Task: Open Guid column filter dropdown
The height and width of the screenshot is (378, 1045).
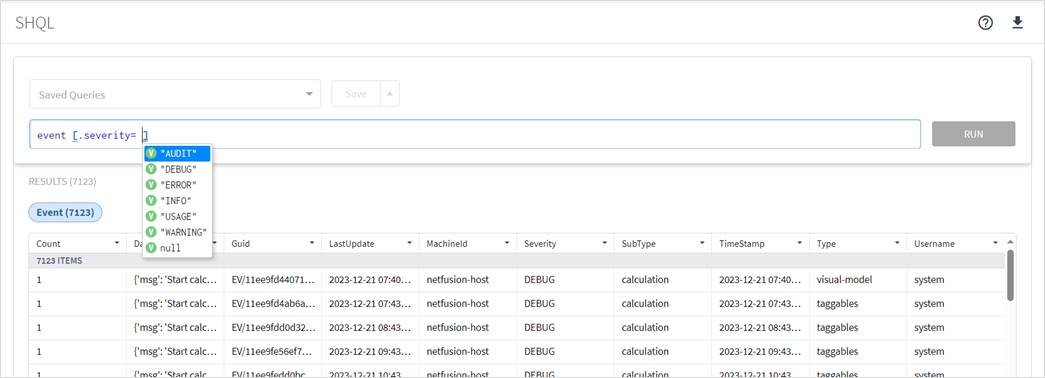Action: (x=312, y=243)
